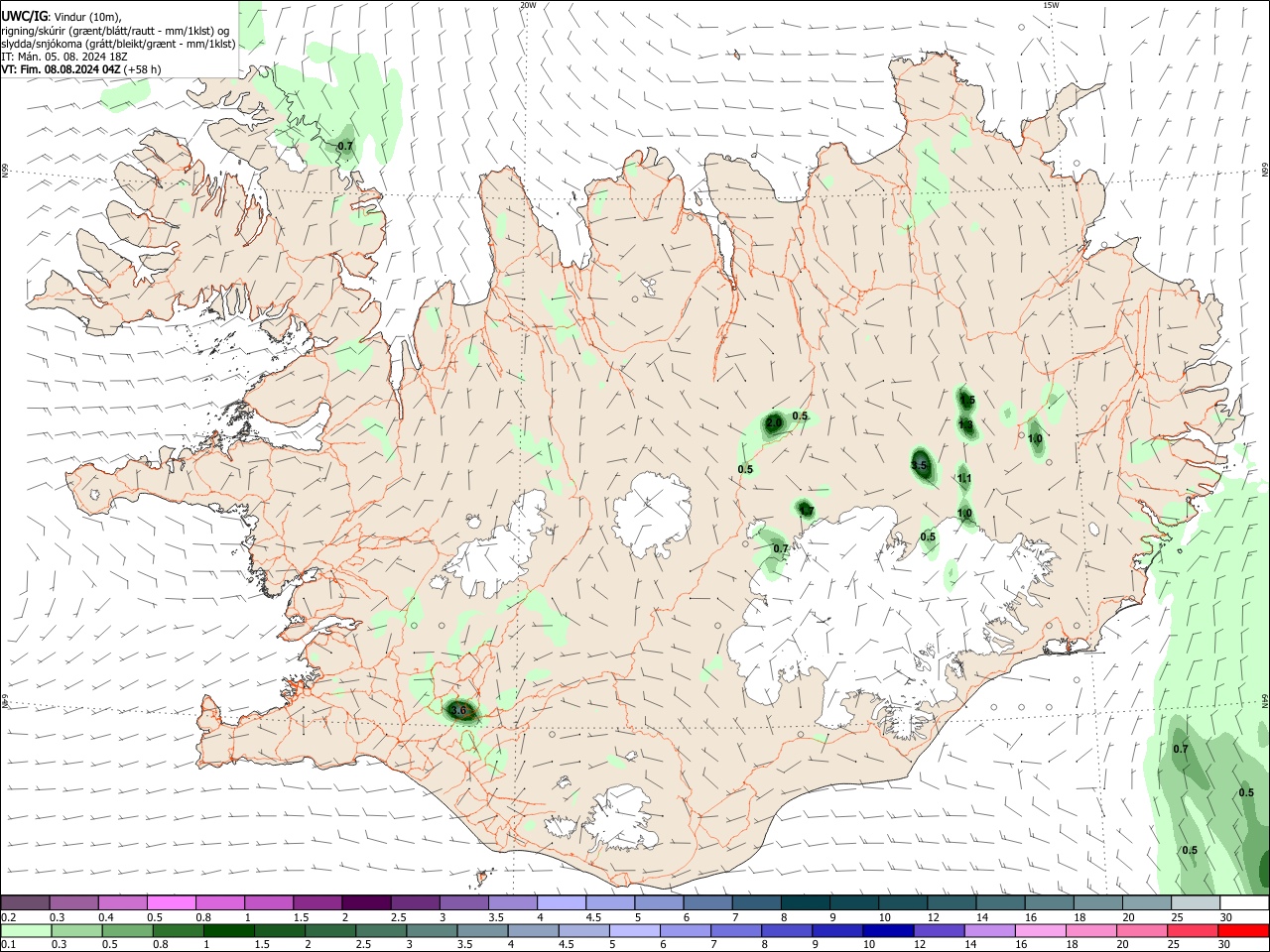This screenshot has width=1270, height=952.
Task: Click the 'slydda/snjókoma' description line
Action: (x=118, y=44)
